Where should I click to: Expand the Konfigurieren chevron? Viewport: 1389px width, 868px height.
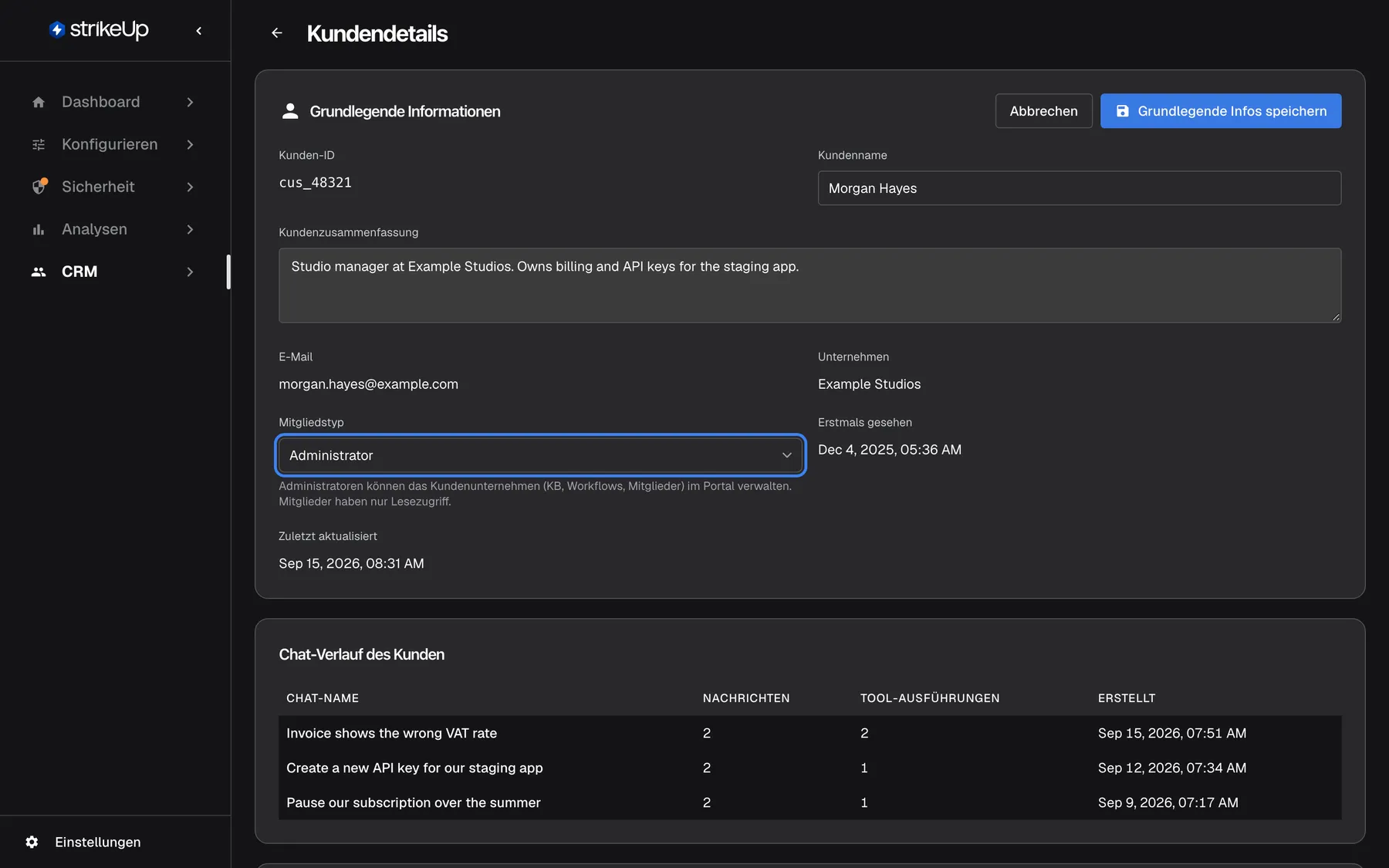pyautogui.click(x=190, y=144)
